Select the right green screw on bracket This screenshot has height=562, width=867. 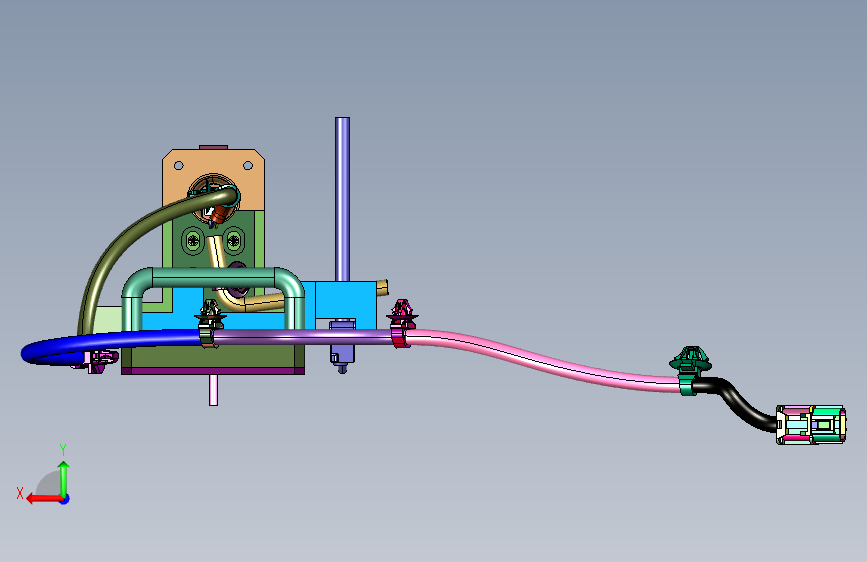pos(234,241)
